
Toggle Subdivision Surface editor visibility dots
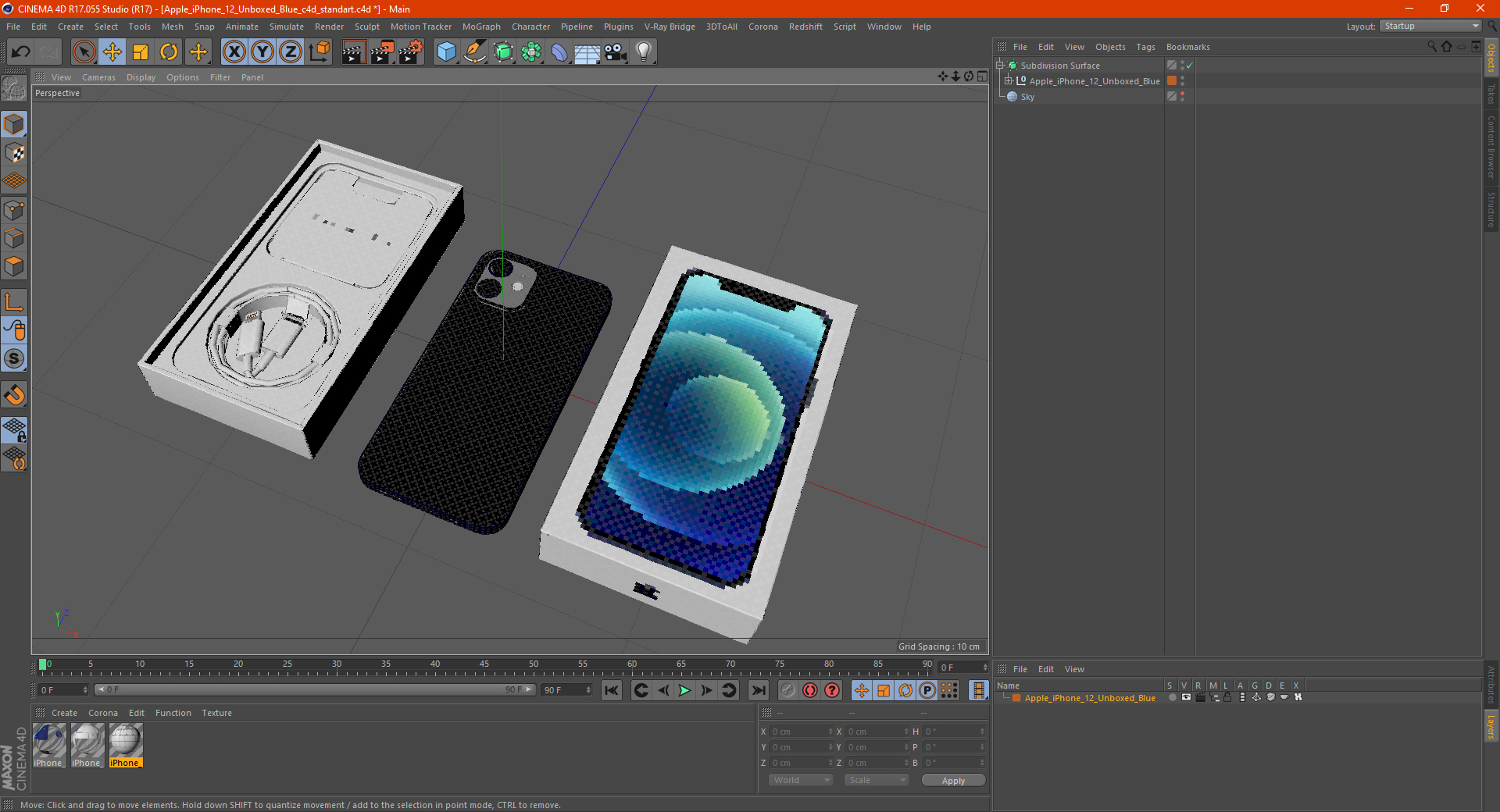(x=1182, y=66)
